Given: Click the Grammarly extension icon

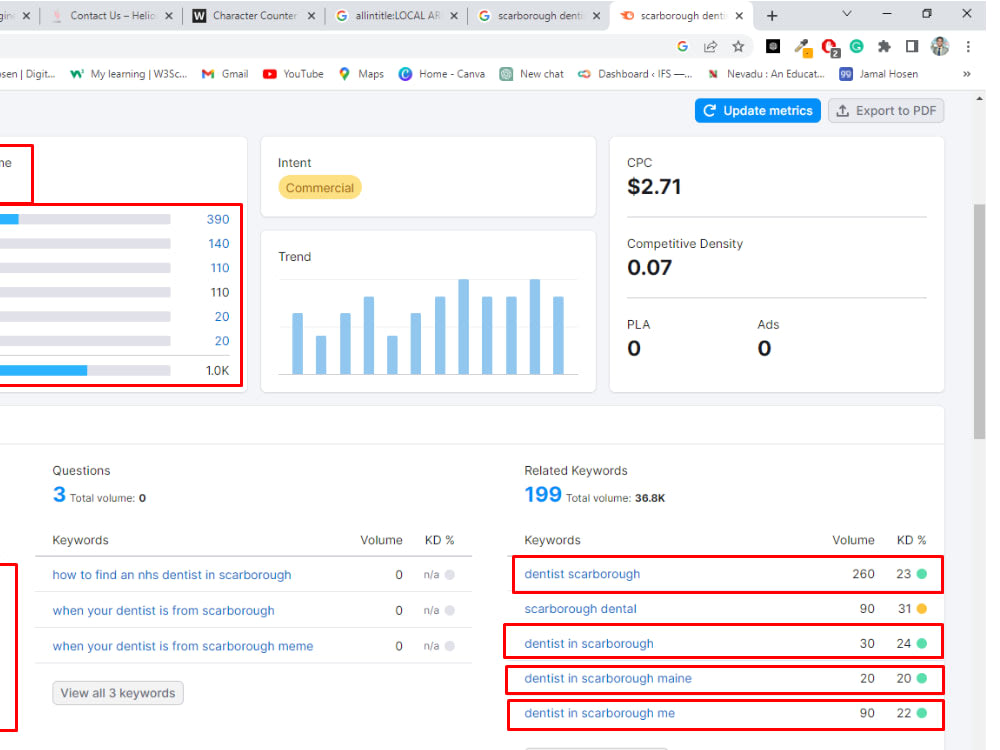Looking at the screenshot, I should (x=857, y=46).
